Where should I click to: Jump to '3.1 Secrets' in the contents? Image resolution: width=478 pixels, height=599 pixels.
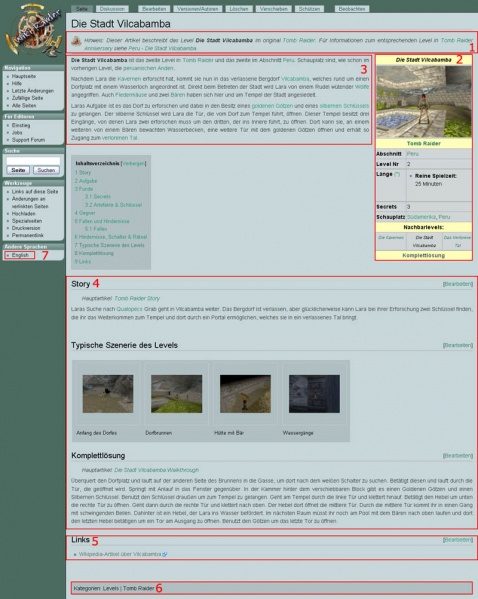click(98, 196)
